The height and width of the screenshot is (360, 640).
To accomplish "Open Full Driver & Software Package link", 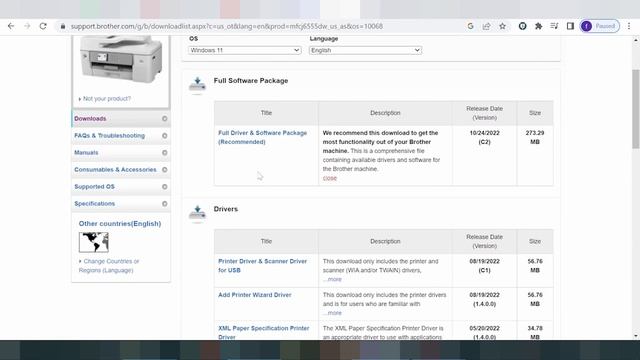I will [262, 138].
